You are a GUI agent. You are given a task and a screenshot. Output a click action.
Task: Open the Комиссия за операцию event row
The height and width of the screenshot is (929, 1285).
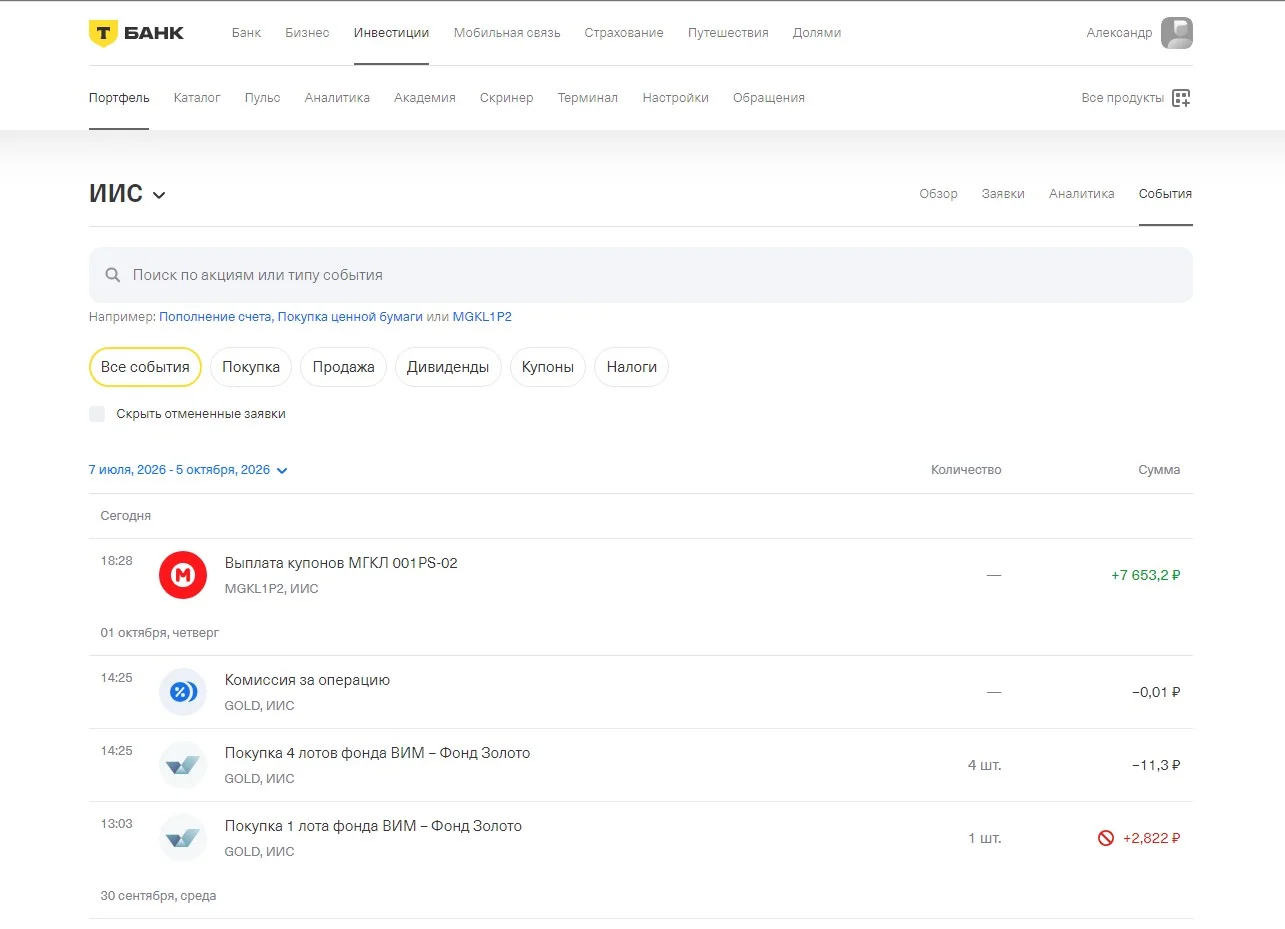click(x=641, y=692)
